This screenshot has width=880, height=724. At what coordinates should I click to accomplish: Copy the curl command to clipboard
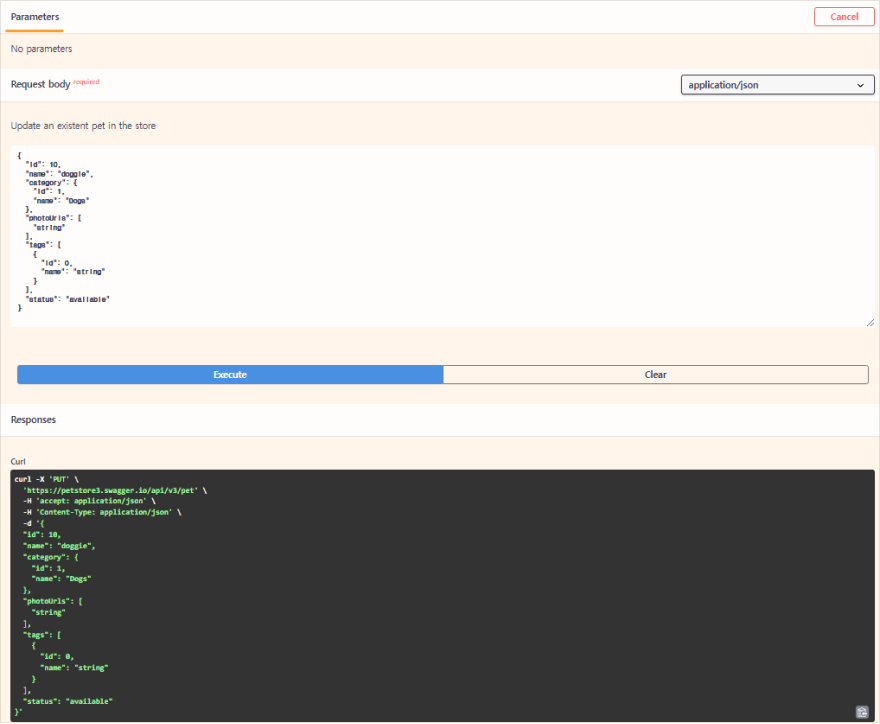(861, 711)
